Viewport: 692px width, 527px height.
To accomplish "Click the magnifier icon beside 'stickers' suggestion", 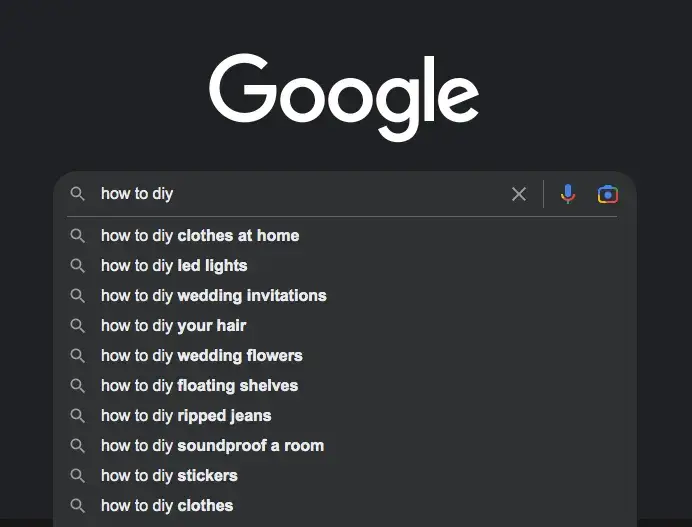I will [77, 476].
